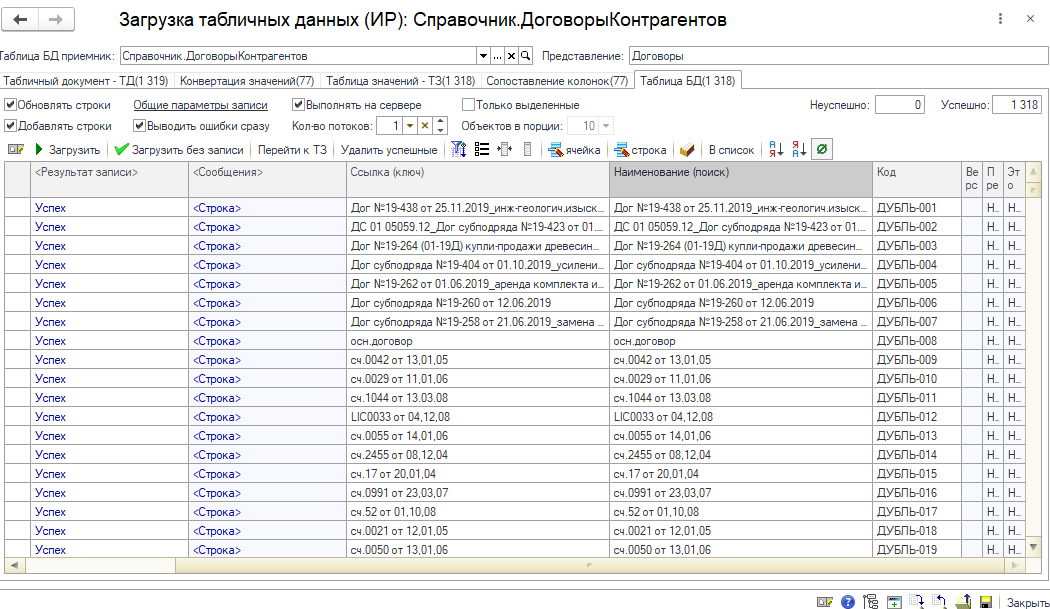1050x609 pixels.
Task: Open the Общие параметры записи link
Action: pos(200,105)
